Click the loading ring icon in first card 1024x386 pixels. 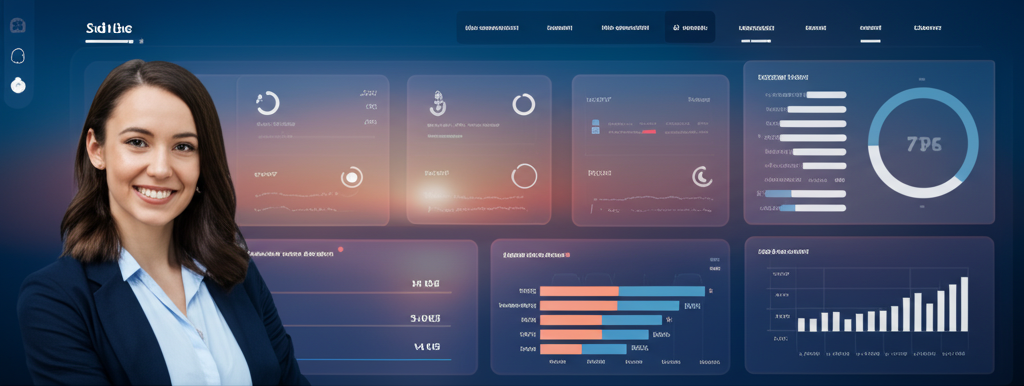pos(268,103)
